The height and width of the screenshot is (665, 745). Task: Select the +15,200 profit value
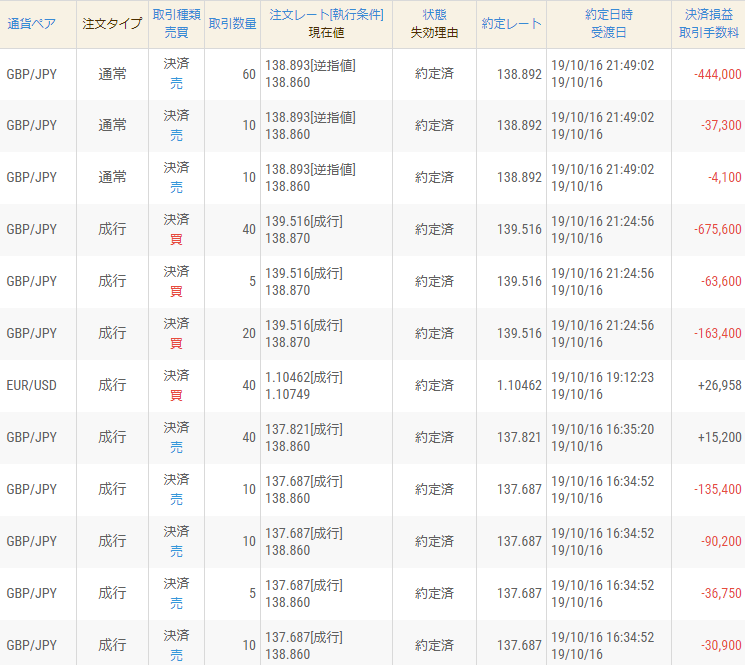[719, 437]
